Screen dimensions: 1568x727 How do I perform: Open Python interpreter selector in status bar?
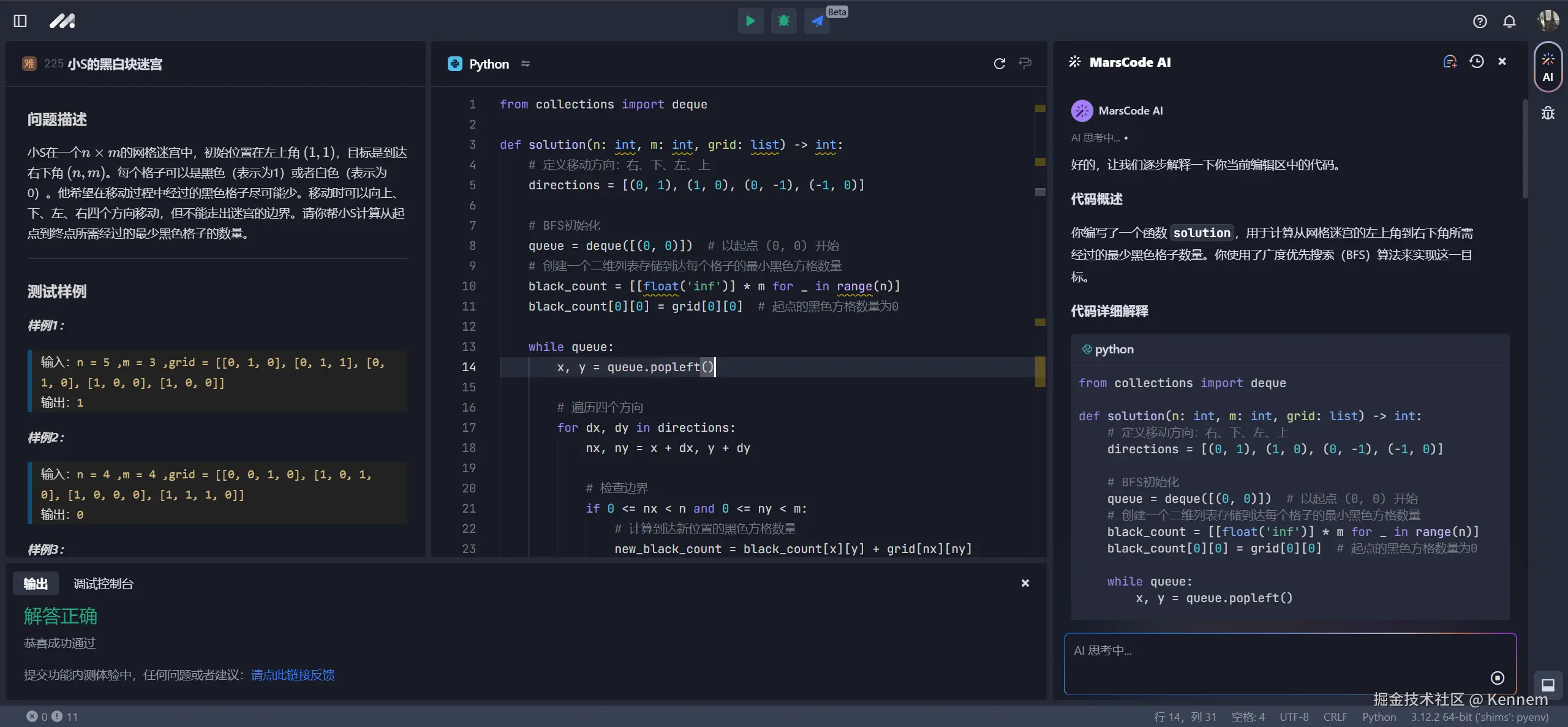click(1479, 717)
